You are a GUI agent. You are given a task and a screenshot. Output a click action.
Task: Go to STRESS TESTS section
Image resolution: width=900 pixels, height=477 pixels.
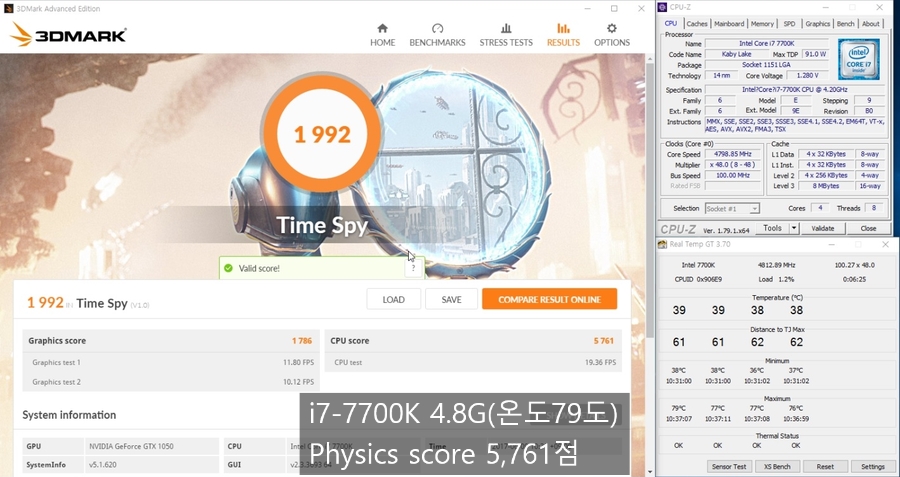tap(506, 35)
